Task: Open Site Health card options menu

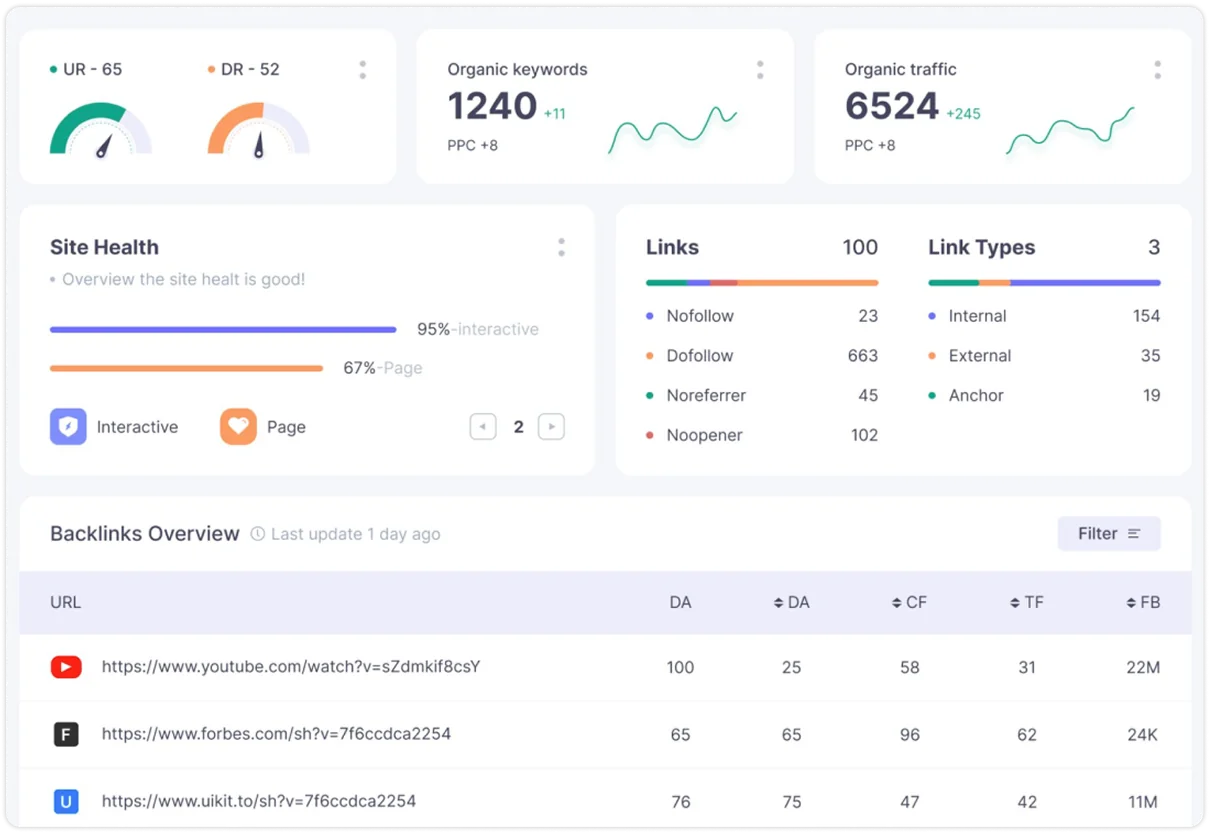Action: coord(561,247)
